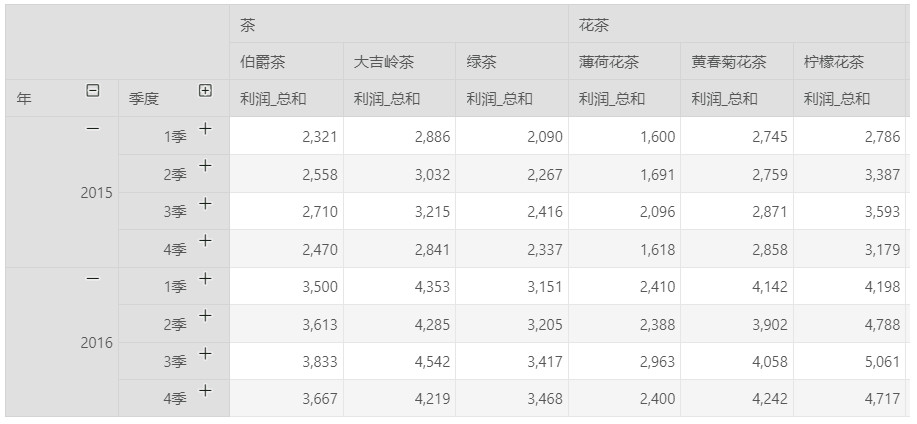Select cell value 2,321 under 伯爵茶
Viewport: 917px width, 424px height.
pos(287,136)
